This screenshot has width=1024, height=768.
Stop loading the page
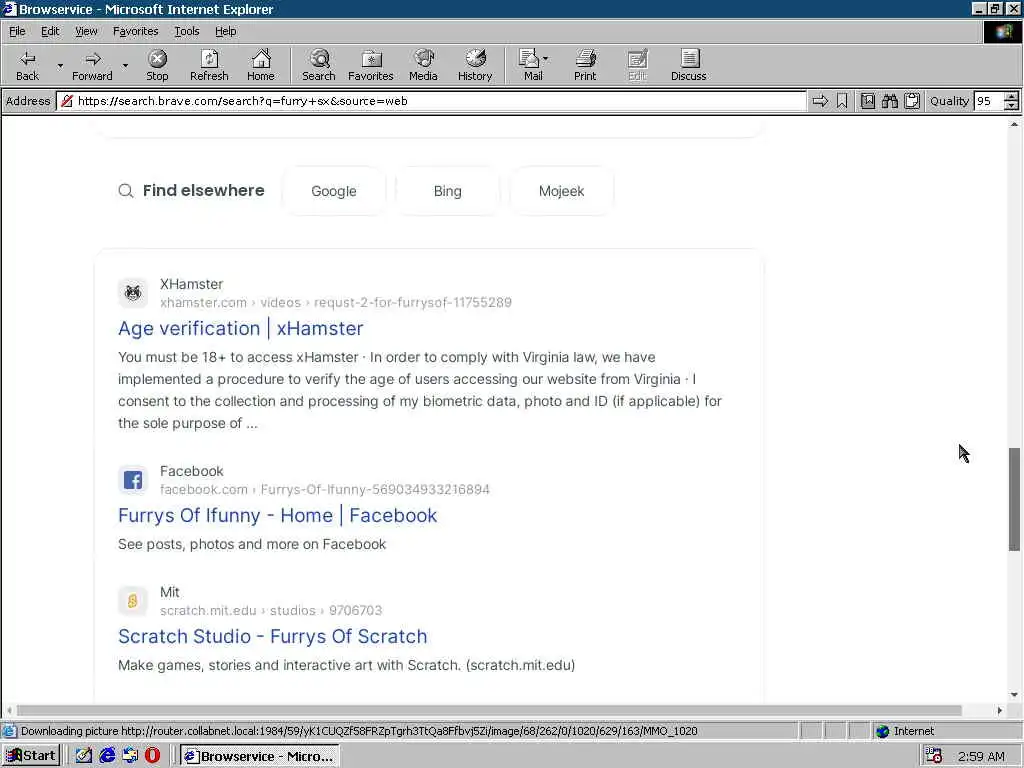[x=157, y=65]
